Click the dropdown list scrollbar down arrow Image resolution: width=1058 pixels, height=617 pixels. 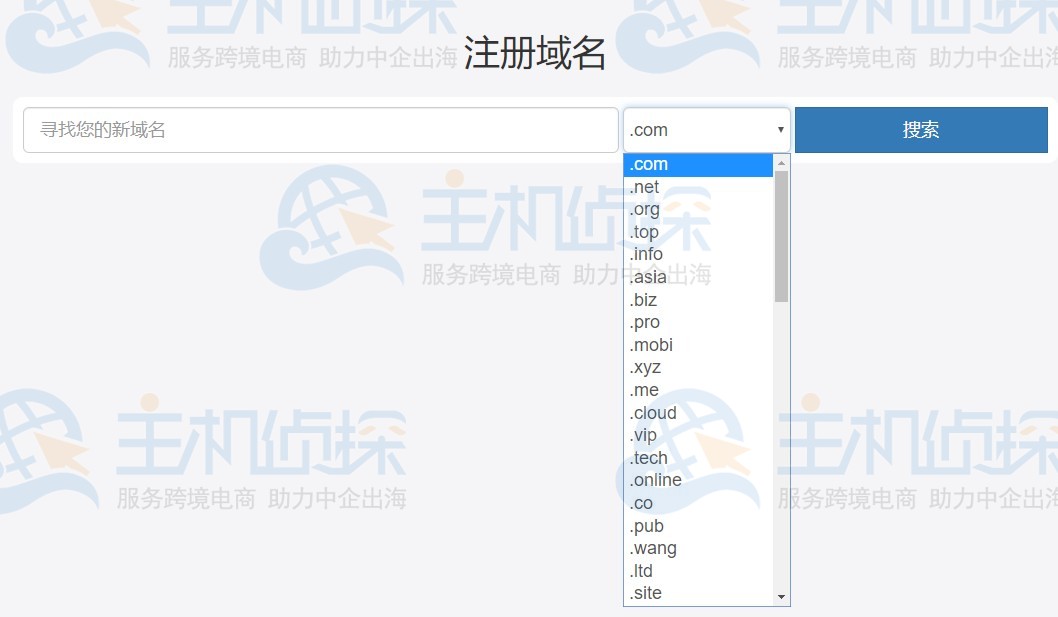[x=781, y=597]
